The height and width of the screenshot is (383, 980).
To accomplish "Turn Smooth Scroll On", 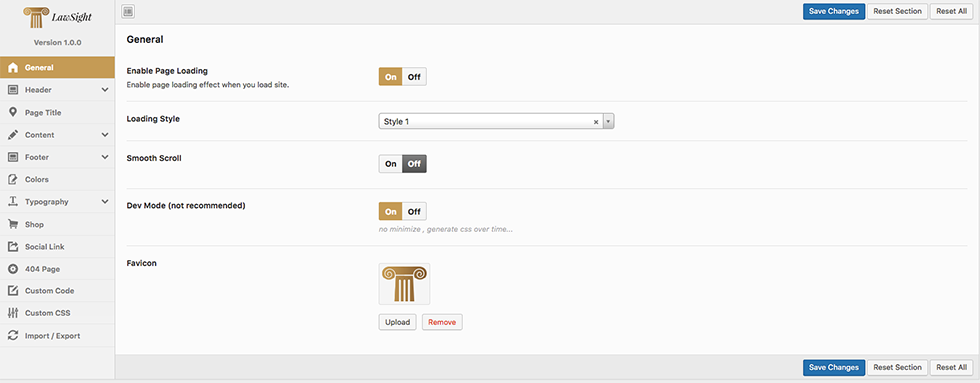I will (x=391, y=164).
